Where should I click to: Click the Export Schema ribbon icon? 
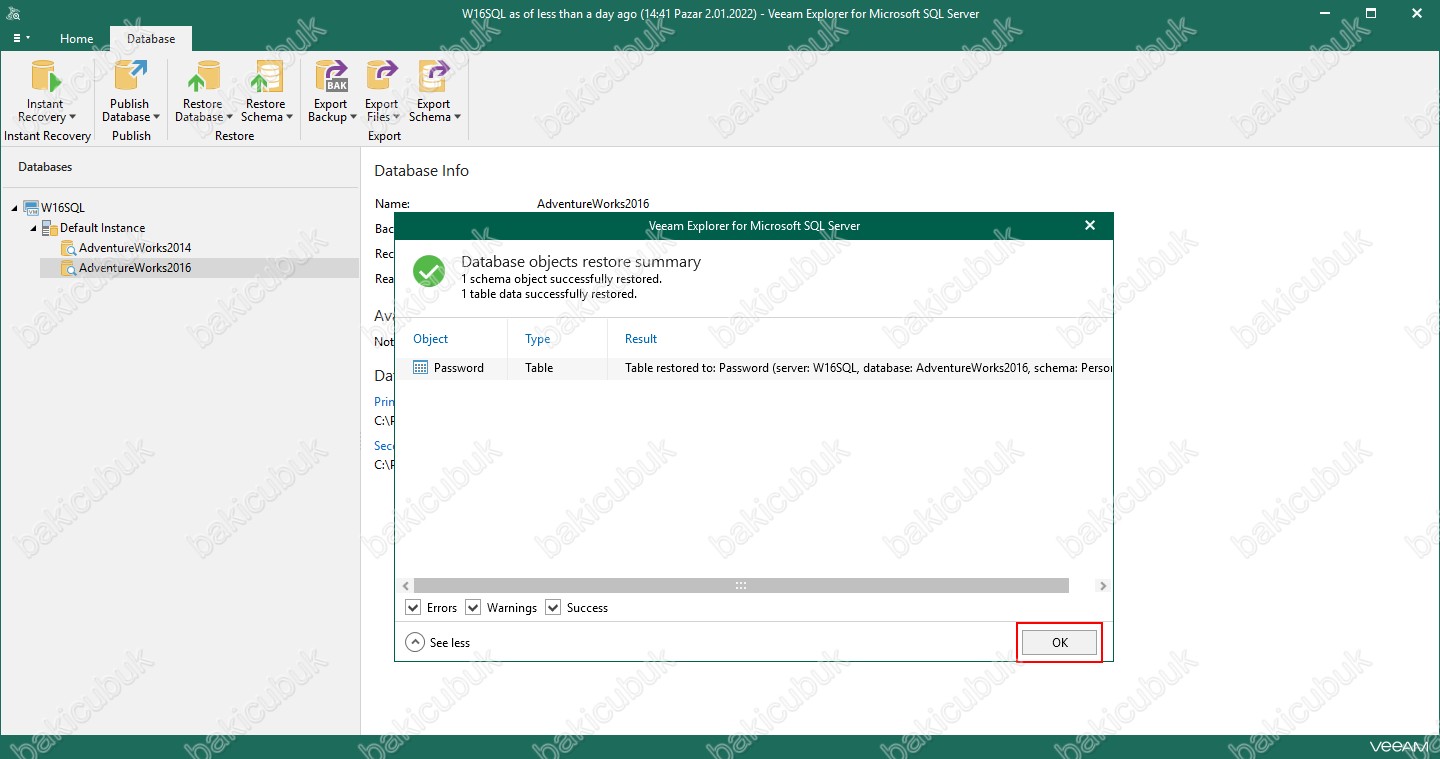434,77
